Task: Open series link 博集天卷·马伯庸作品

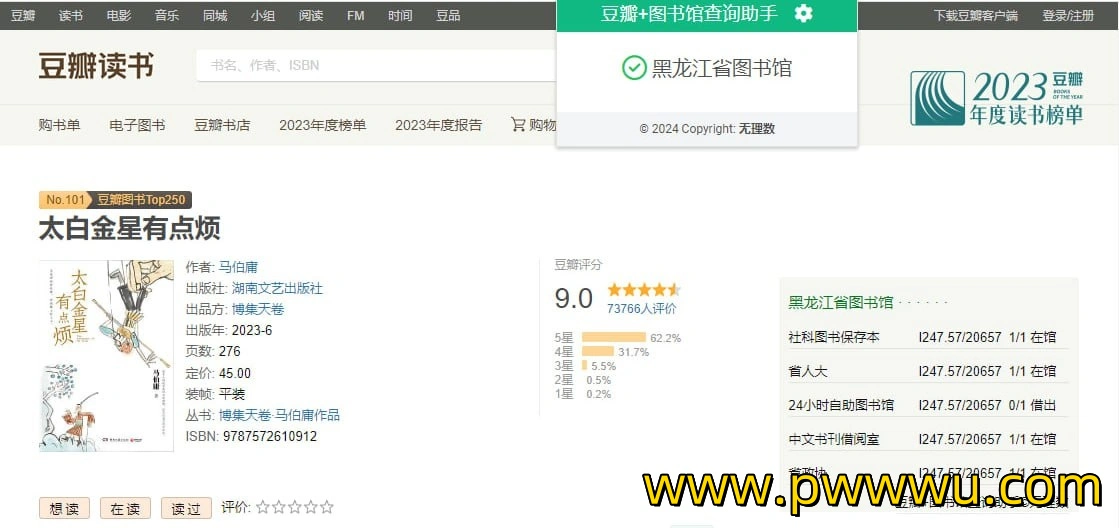Action: tap(279, 415)
